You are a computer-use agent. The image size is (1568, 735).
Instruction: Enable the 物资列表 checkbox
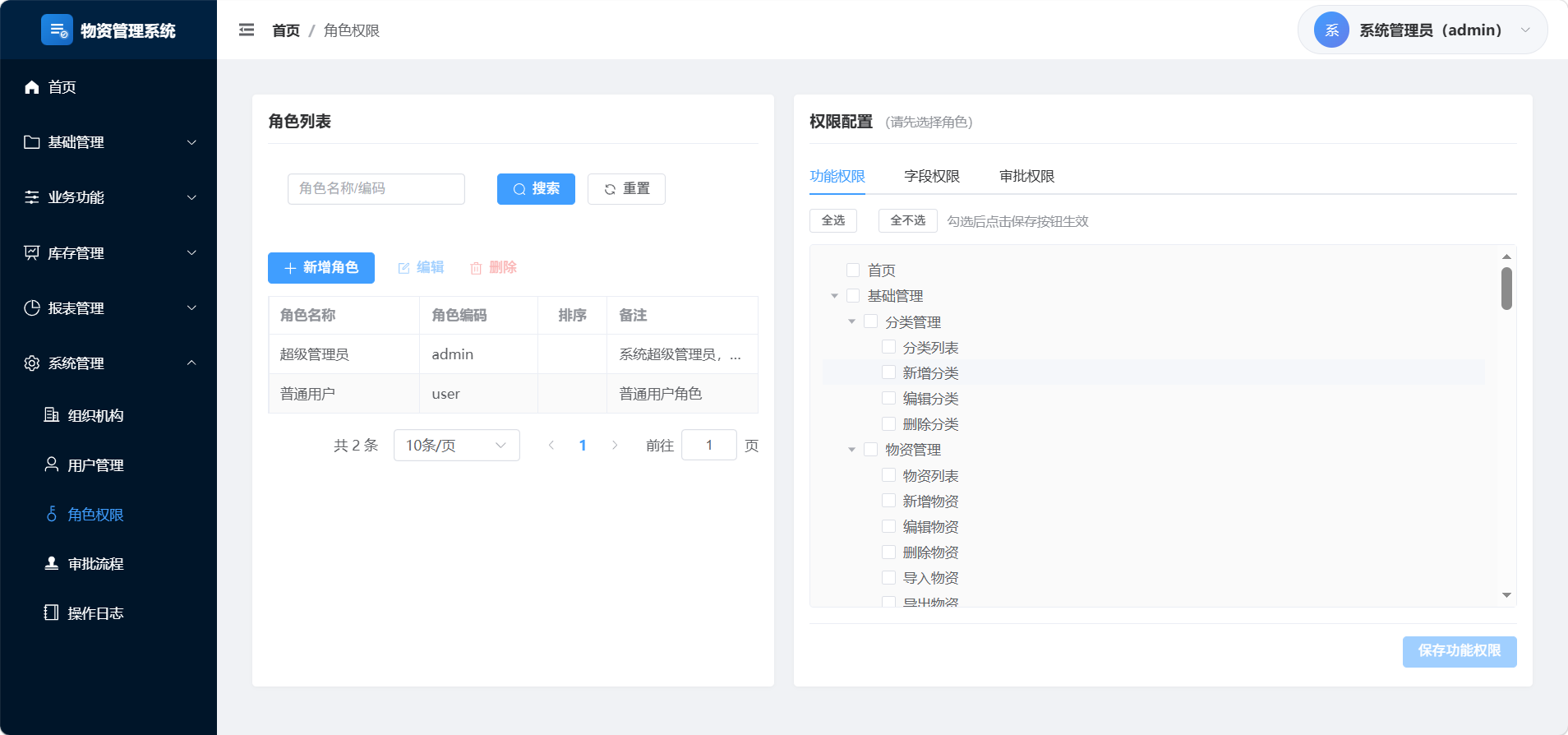pyautogui.click(x=888, y=475)
